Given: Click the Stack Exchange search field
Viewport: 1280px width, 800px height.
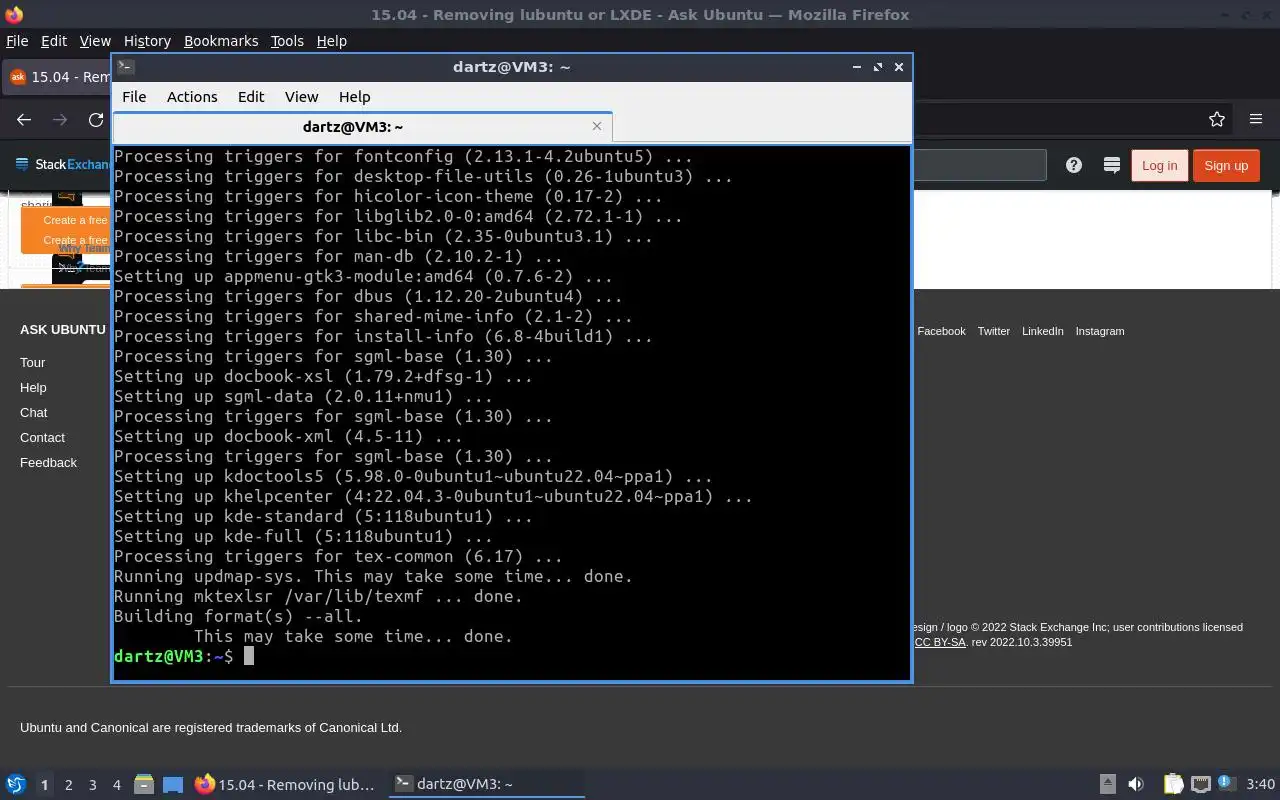Looking at the screenshot, I should pos(979,165).
